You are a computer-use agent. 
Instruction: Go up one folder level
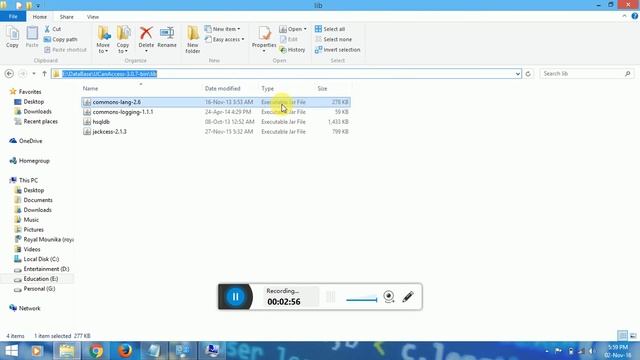[44, 73]
